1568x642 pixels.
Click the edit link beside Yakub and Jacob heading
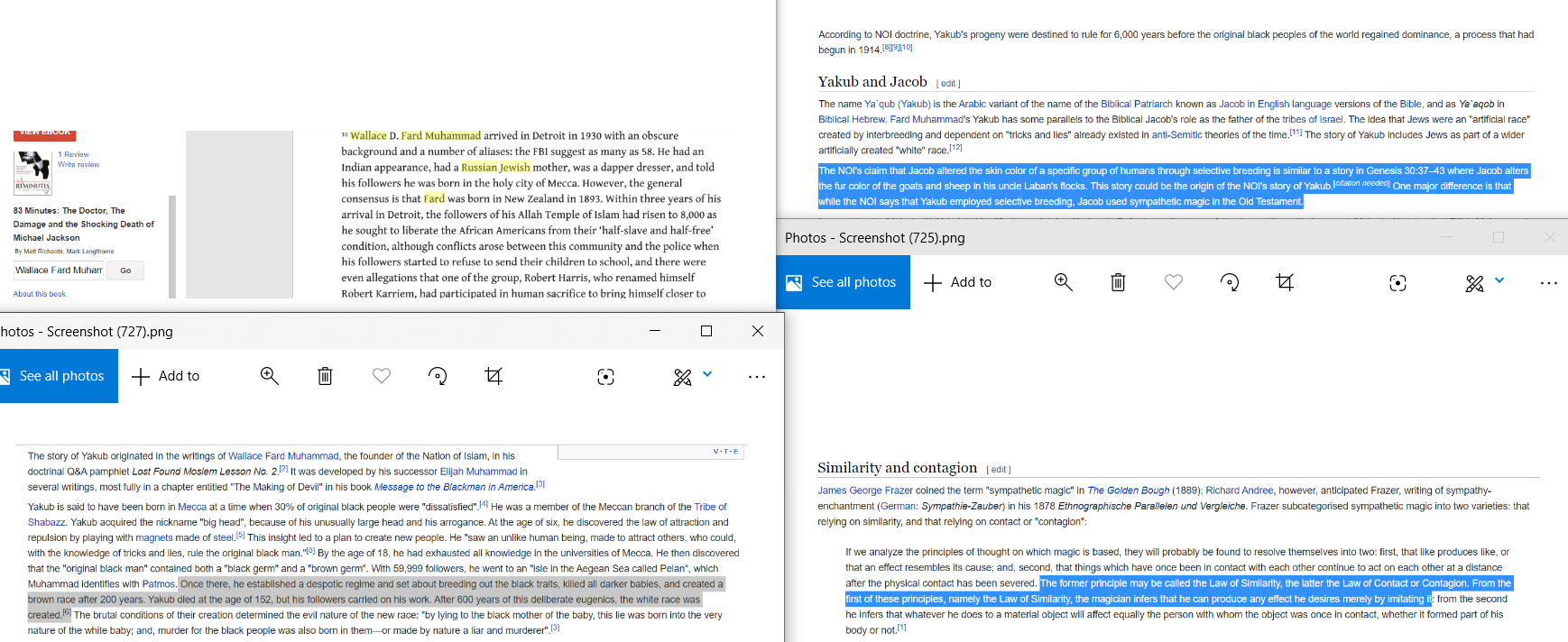pyautogui.click(x=948, y=84)
